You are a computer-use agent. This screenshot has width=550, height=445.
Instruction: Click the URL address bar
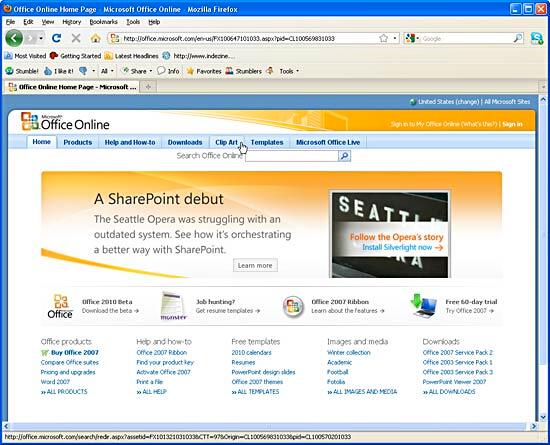click(x=250, y=38)
